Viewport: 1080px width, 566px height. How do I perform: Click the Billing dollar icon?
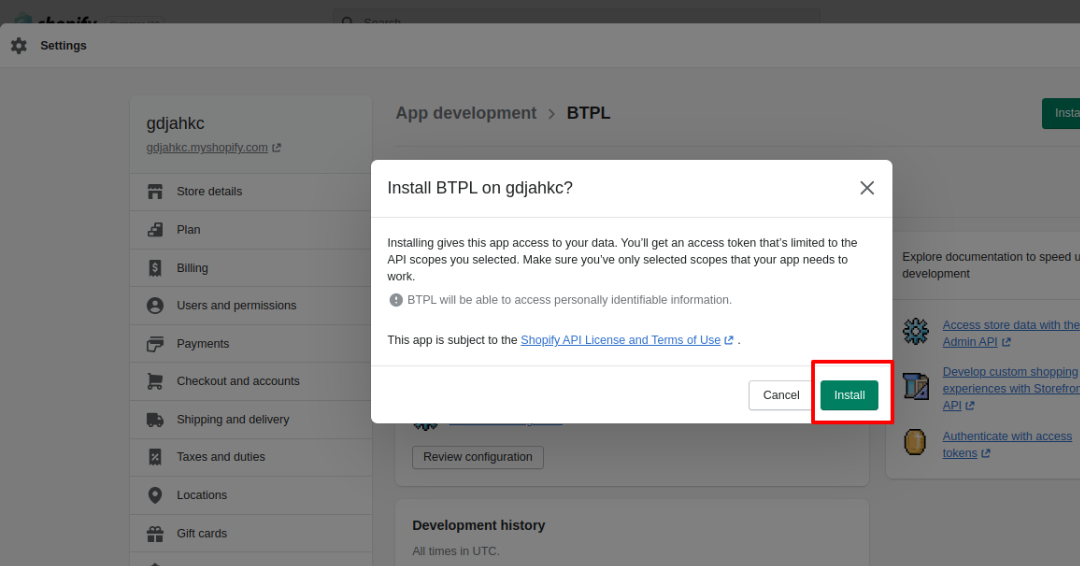pos(155,268)
